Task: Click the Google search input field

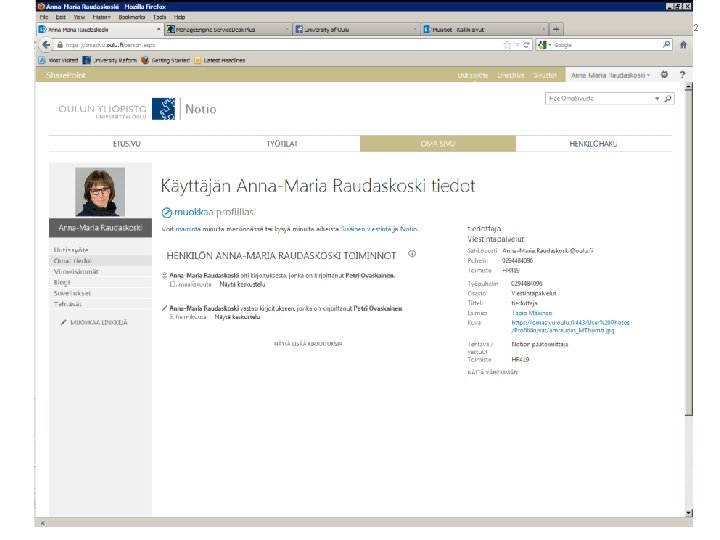Action: tap(606, 45)
